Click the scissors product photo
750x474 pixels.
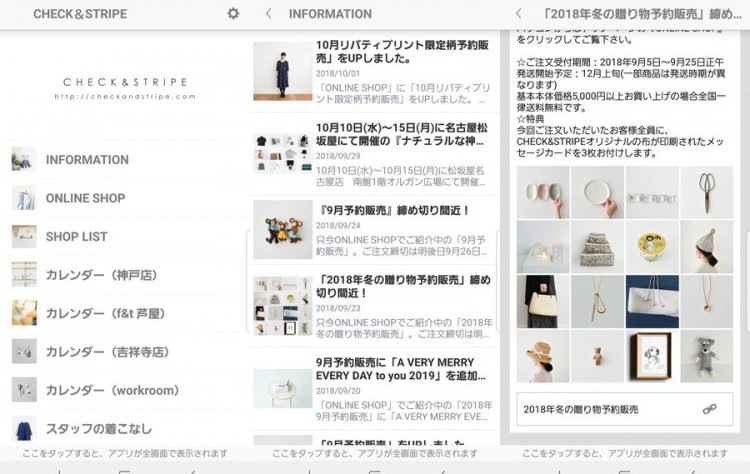click(x=706, y=192)
